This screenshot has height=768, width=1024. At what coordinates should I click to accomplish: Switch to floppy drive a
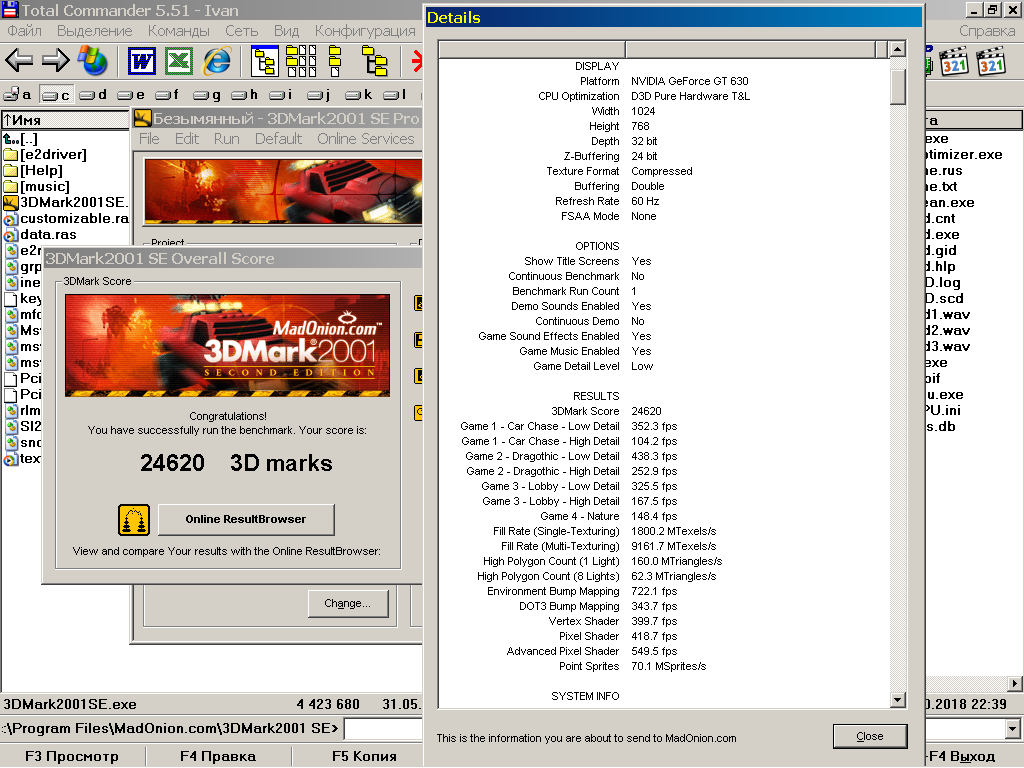(18, 95)
